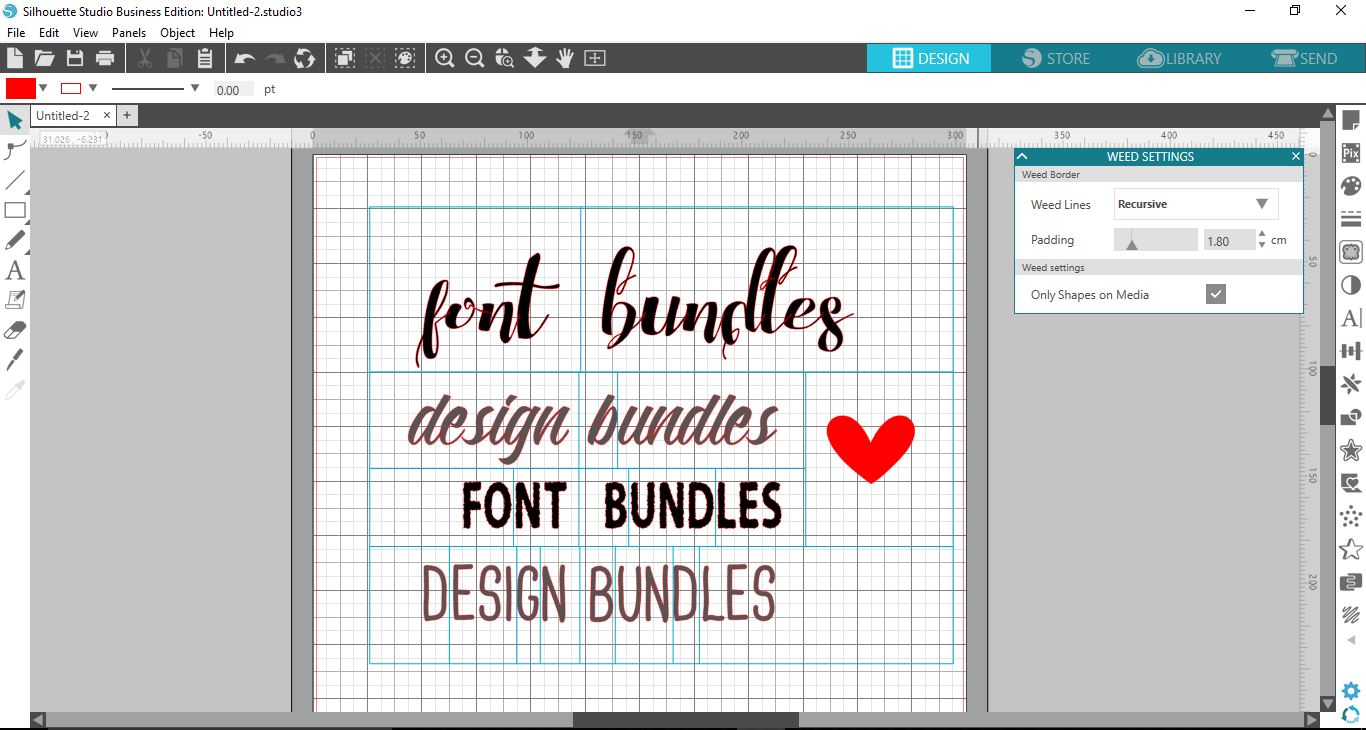Click the clipboard Paste icon
Image resolution: width=1366 pixels, height=730 pixels.
(205, 58)
